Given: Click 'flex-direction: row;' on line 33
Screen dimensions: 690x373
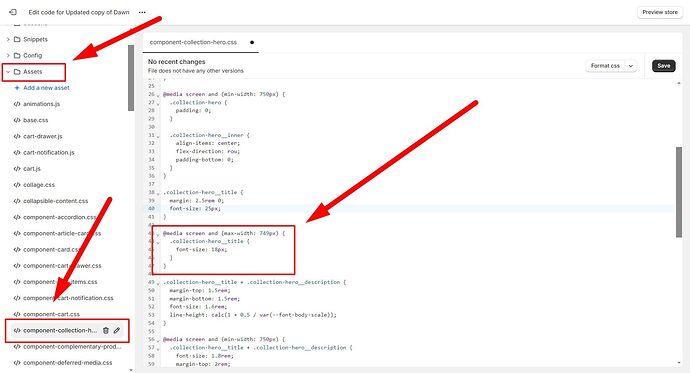Looking at the screenshot, I should click(208, 151).
